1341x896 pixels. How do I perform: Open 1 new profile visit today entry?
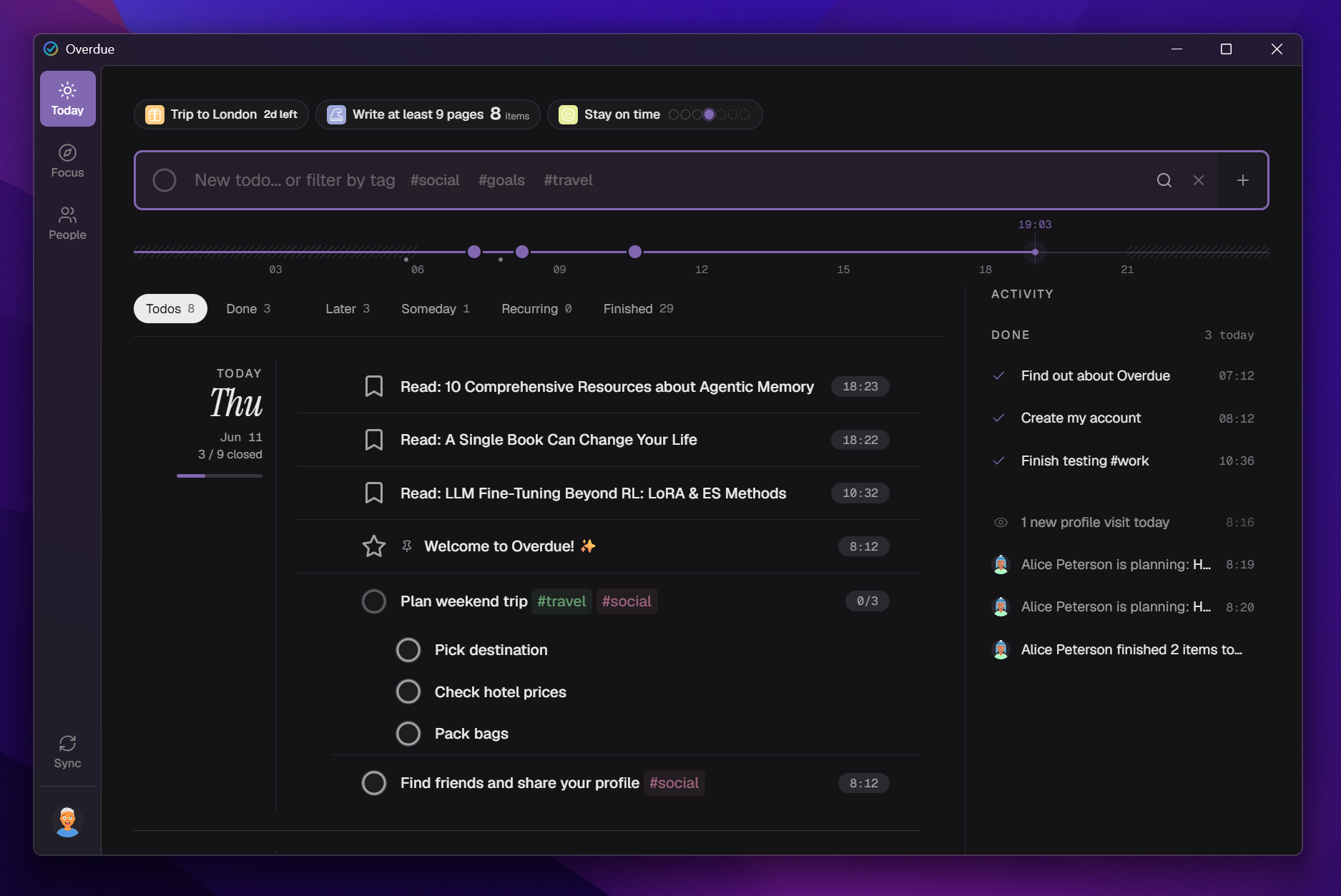tap(1124, 523)
